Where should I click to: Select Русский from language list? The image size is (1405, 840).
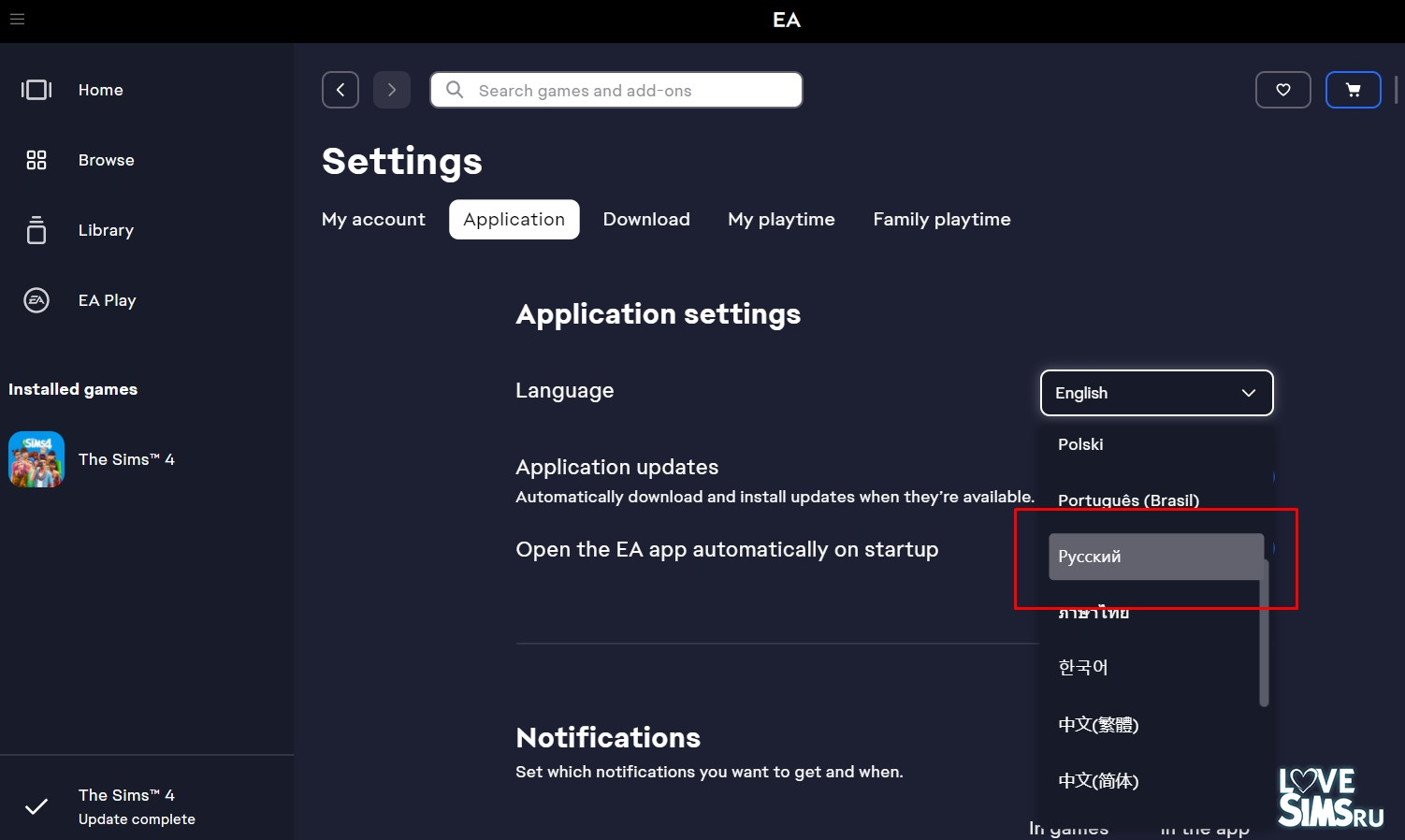(1156, 557)
